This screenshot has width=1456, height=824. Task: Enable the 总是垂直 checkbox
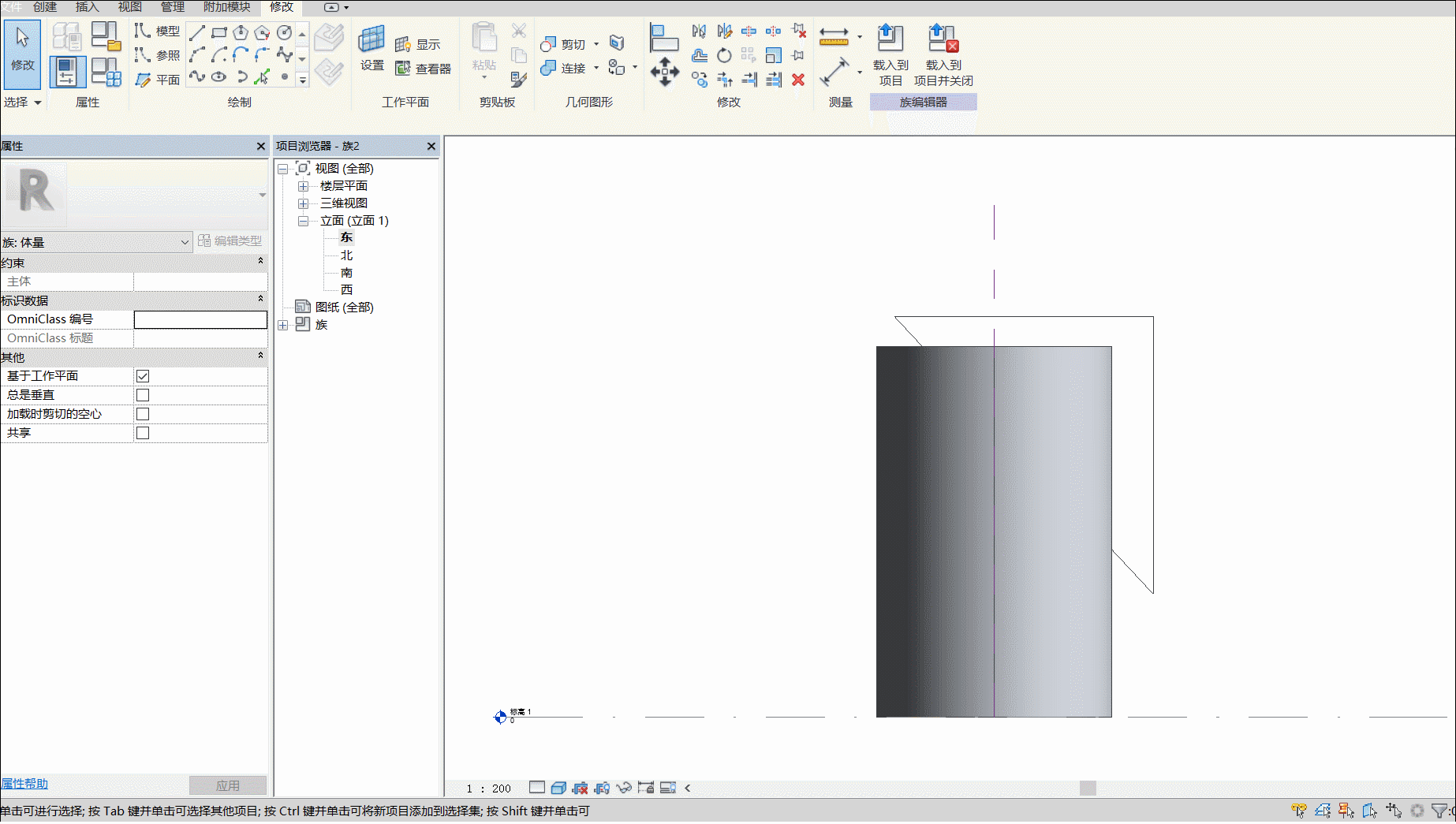point(143,395)
